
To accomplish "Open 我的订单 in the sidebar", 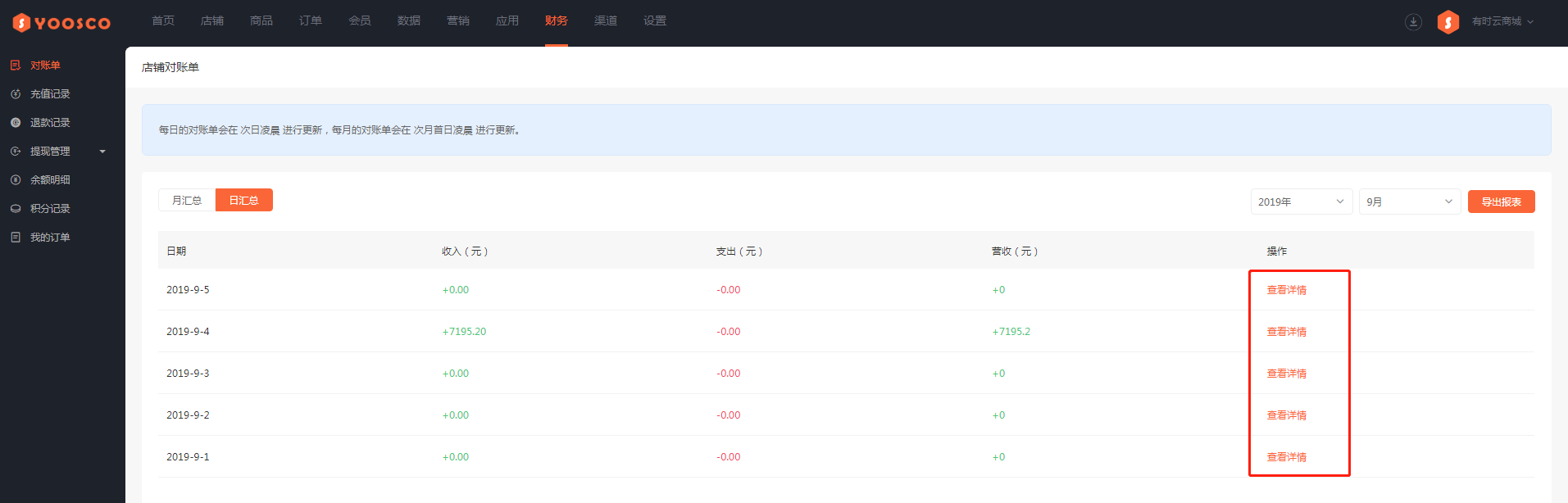I will click(50, 238).
